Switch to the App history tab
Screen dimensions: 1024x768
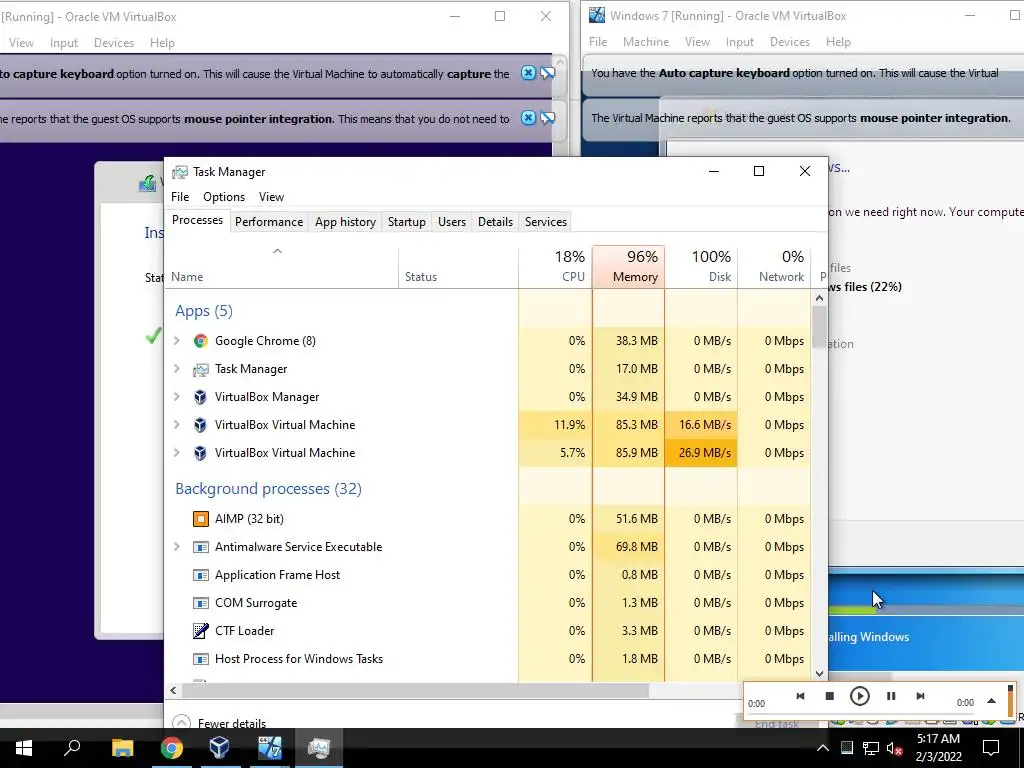pos(345,222)
